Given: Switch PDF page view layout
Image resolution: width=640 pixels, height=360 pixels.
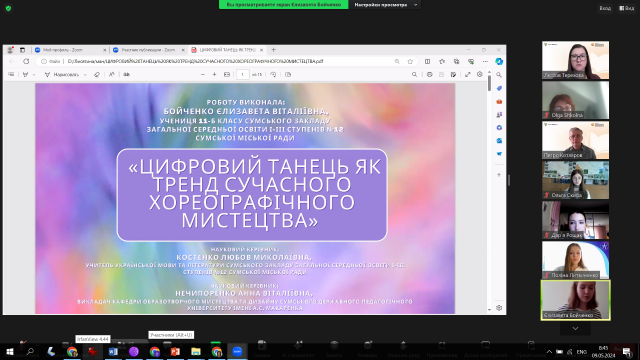Looking at the screenshot, I should [x=288, y=75].
